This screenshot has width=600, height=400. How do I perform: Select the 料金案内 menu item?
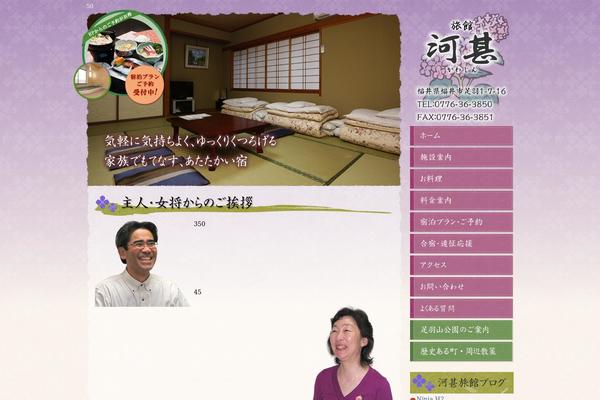461,200
